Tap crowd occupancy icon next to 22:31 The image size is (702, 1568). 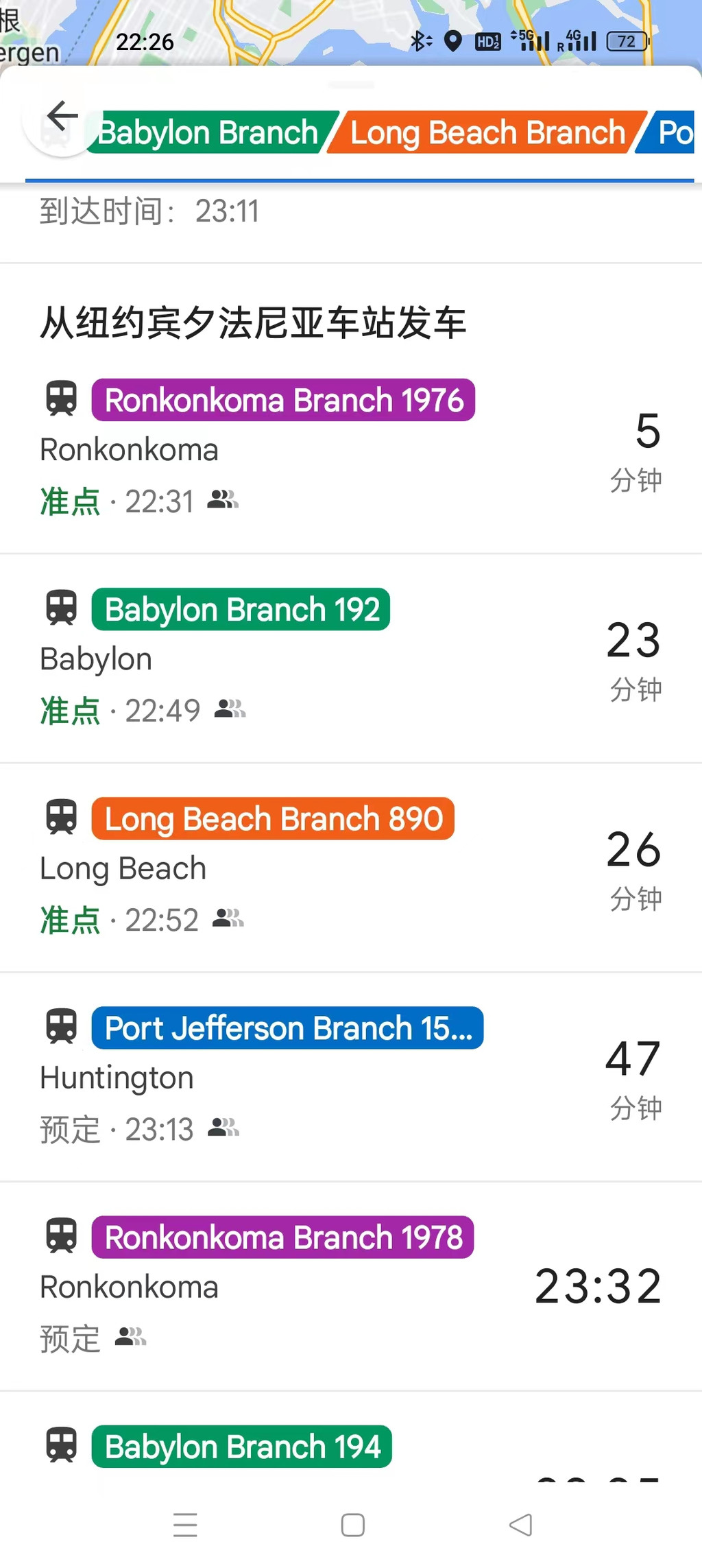223,500
